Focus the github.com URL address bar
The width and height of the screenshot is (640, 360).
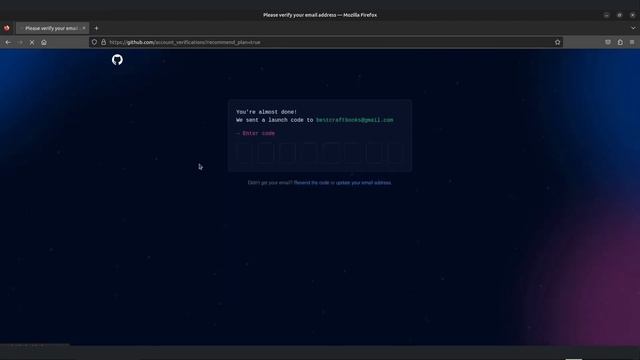pyautogui.click(x=327, y=42)
